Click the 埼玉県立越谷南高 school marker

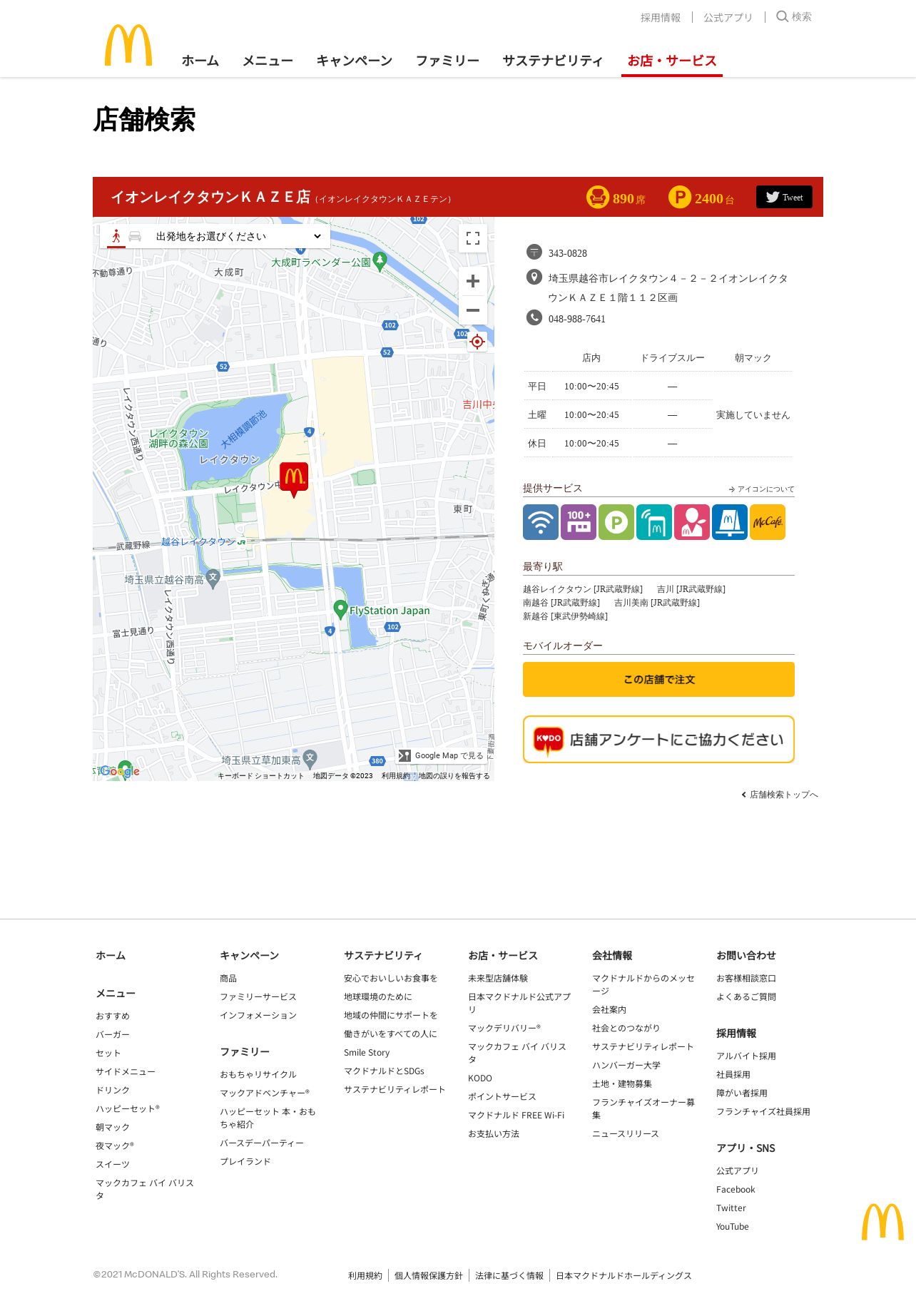(x=213, y=578)
